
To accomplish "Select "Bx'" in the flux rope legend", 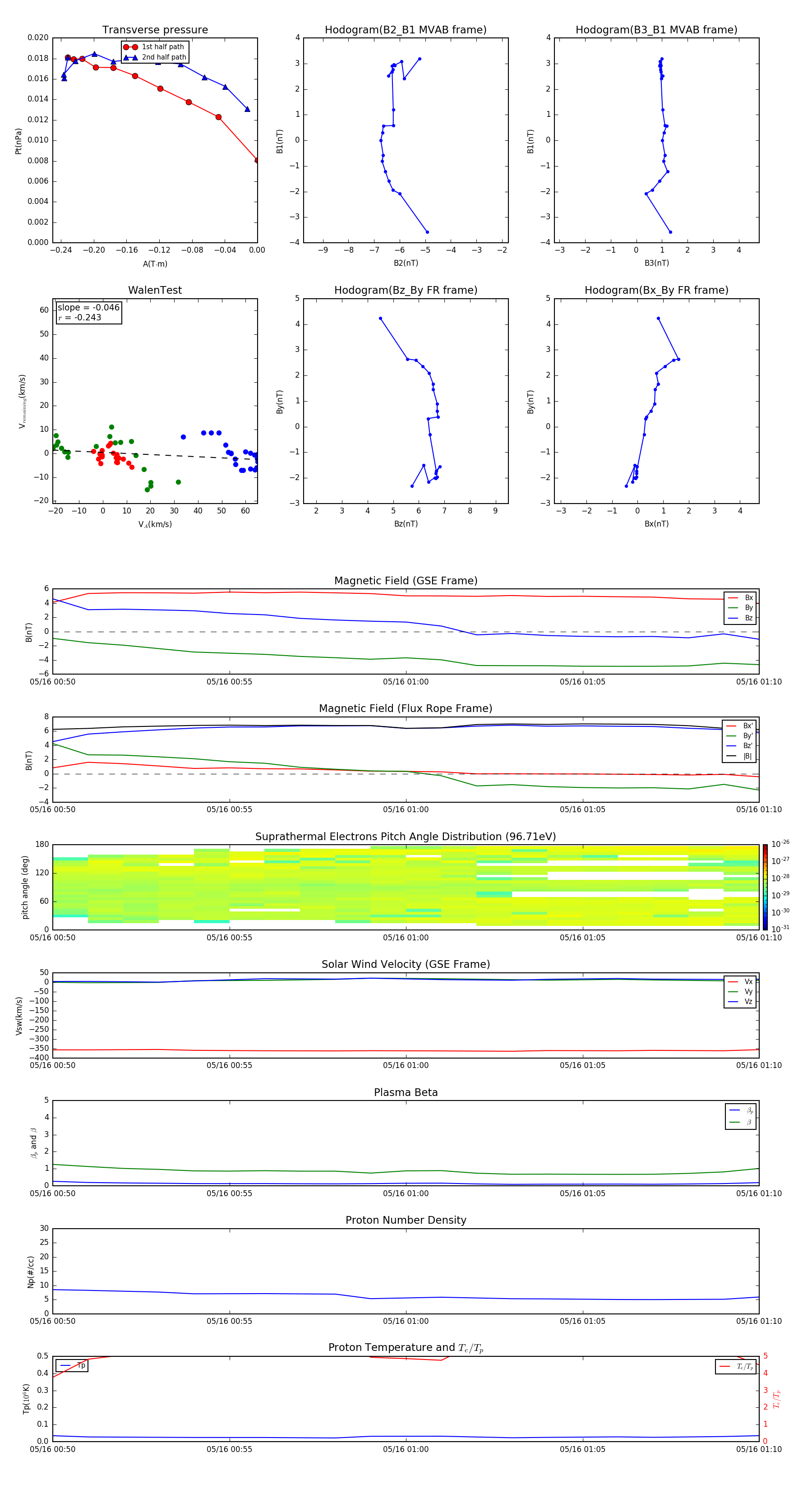I will (x=740, y=726).
